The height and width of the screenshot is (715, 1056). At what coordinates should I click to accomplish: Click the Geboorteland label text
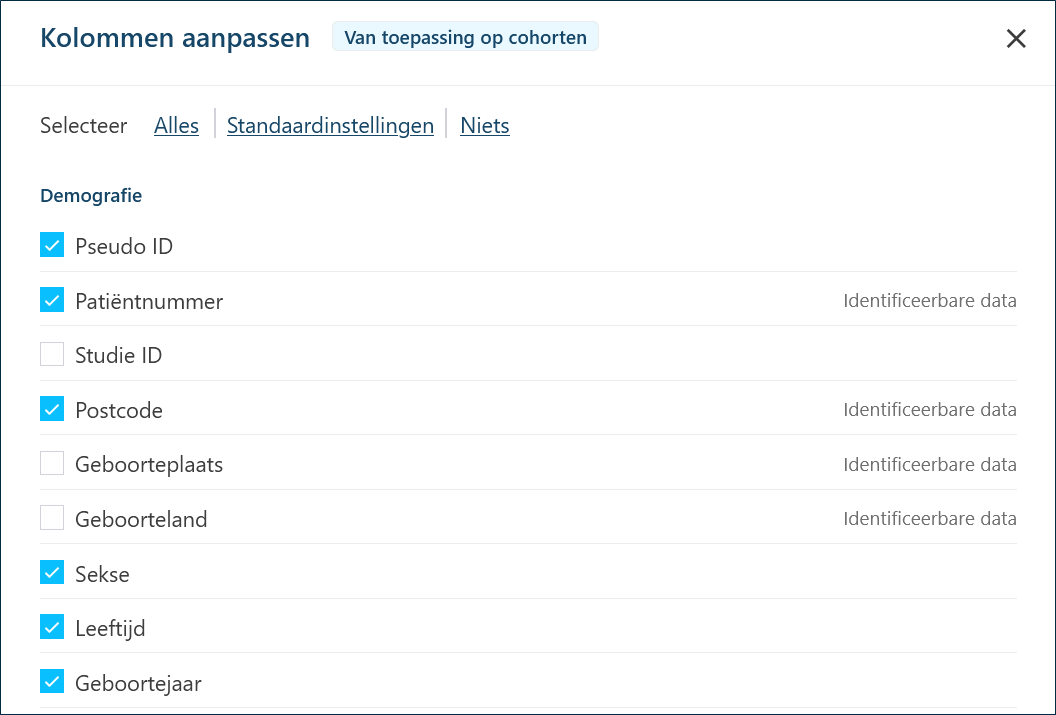141,520
